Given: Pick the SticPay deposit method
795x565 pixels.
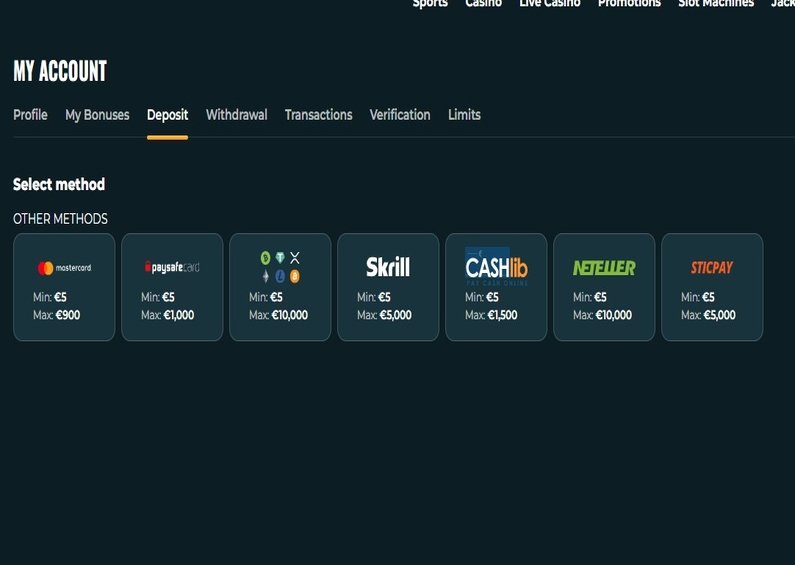Looking at the screenshot, I should point(712,287).
